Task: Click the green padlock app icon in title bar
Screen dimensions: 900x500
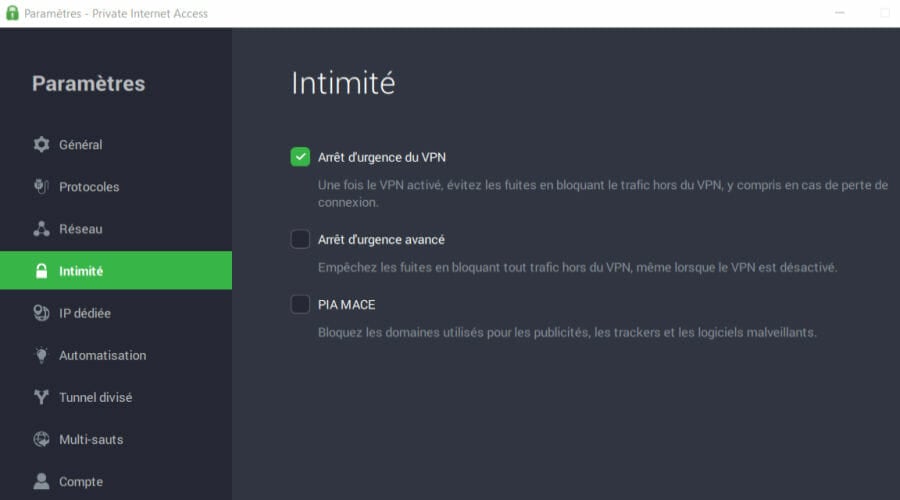Action: [12, 13]
